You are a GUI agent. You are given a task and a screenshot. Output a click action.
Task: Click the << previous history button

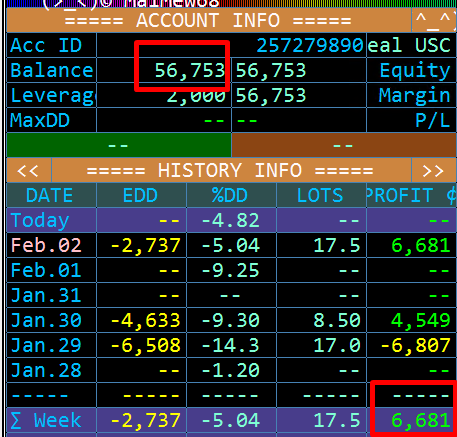coord(29,170)
